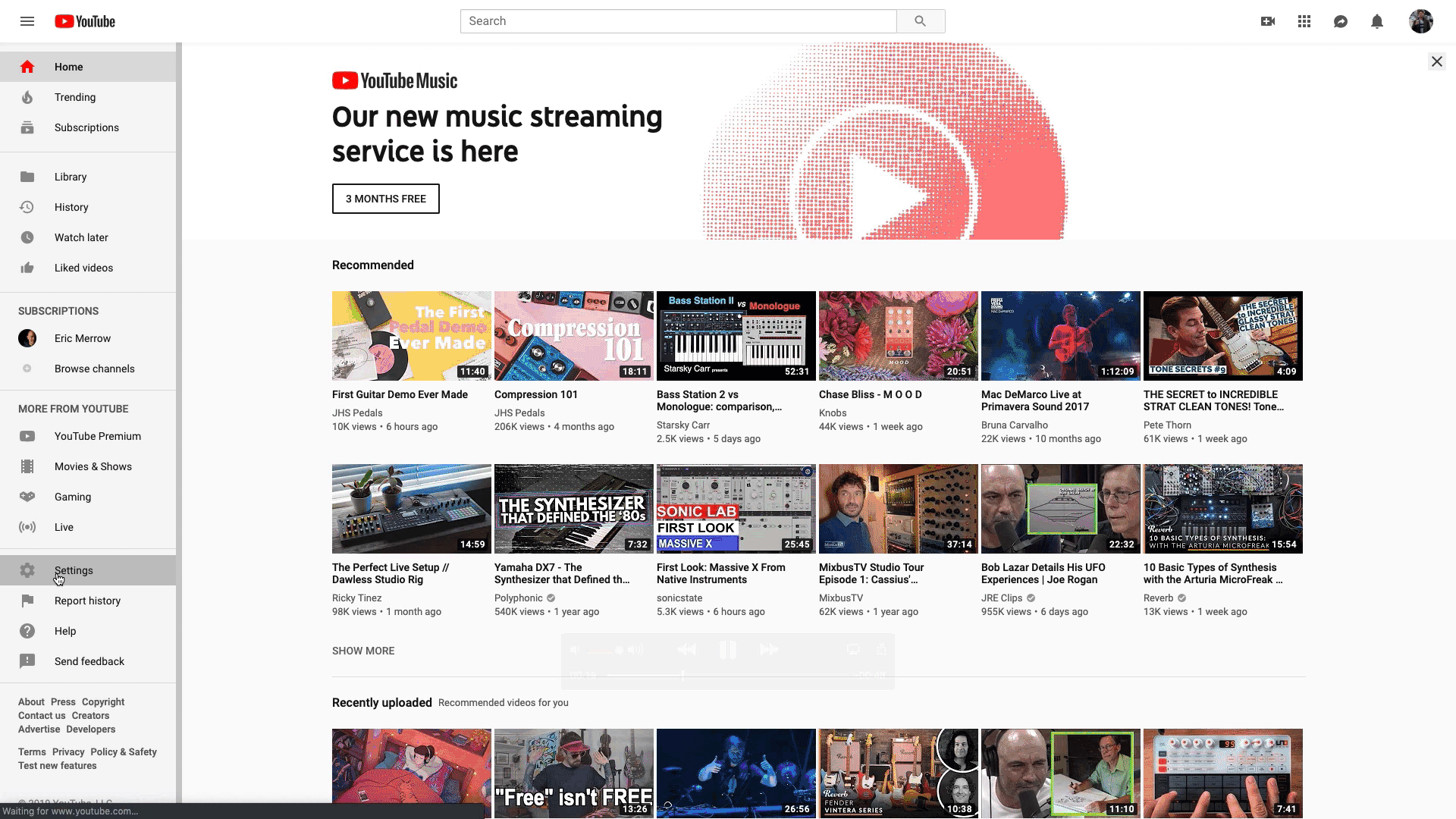Open the YouTube apps grid
The height and width of the screenshot is (819, 1456).
[1304, 21]
